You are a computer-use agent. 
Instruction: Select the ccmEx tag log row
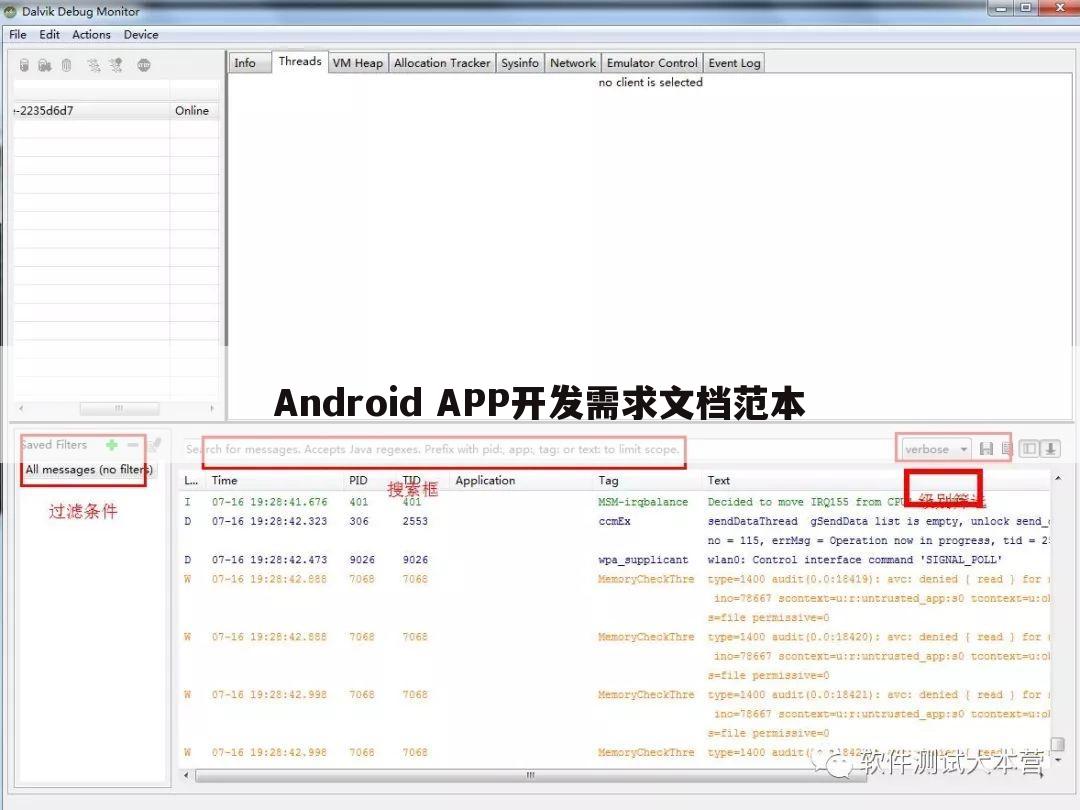click(614, 521)
